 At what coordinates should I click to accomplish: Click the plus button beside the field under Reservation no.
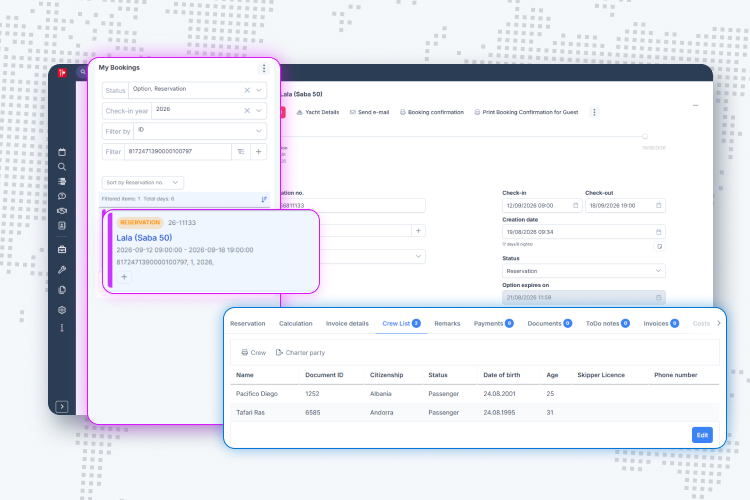click(x=418, y=231)
